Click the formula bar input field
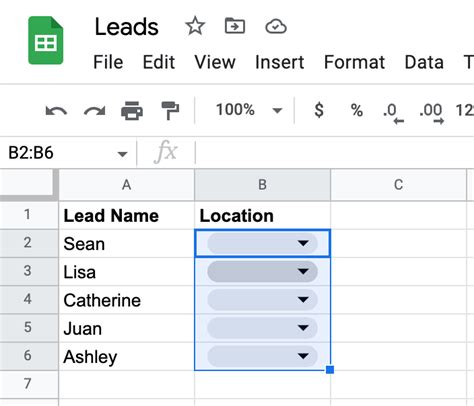 (334, 153)
